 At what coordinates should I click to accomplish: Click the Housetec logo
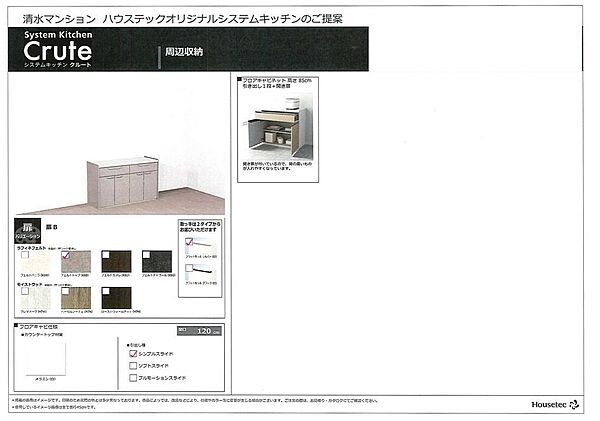pos(555,405)
